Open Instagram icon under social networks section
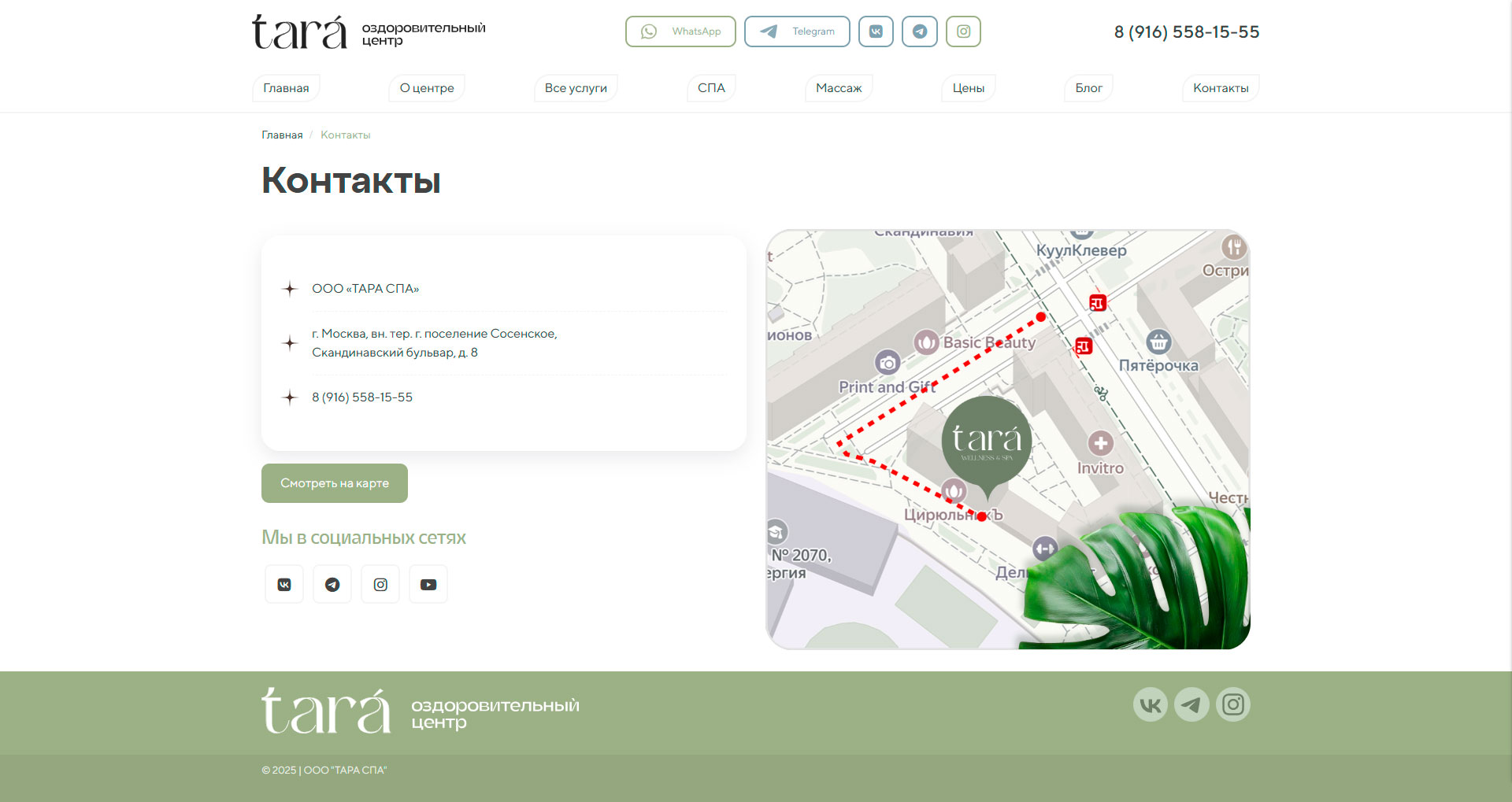 [x=380, y=585]
